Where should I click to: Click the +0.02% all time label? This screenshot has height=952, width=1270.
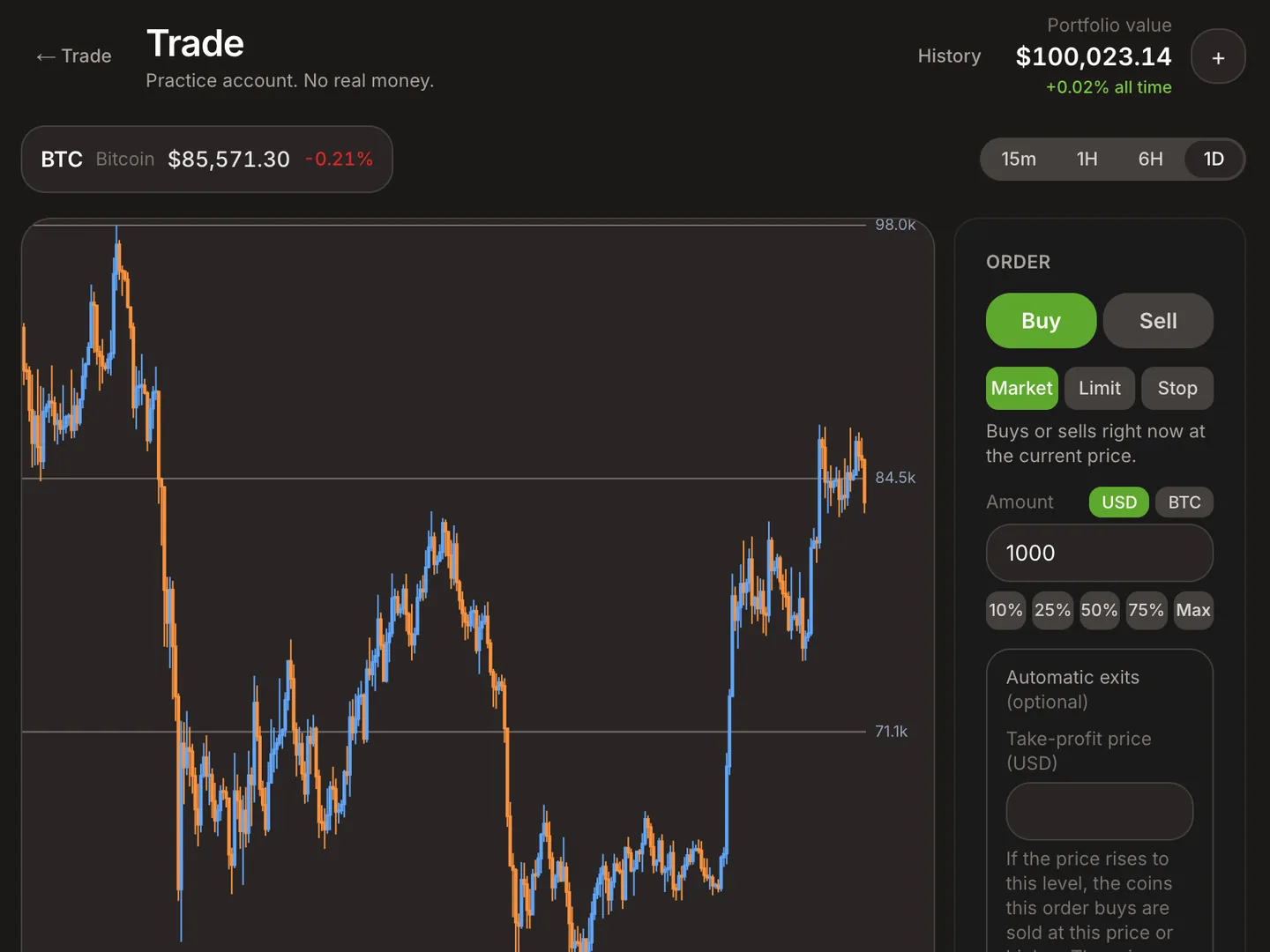(1109, 87)
